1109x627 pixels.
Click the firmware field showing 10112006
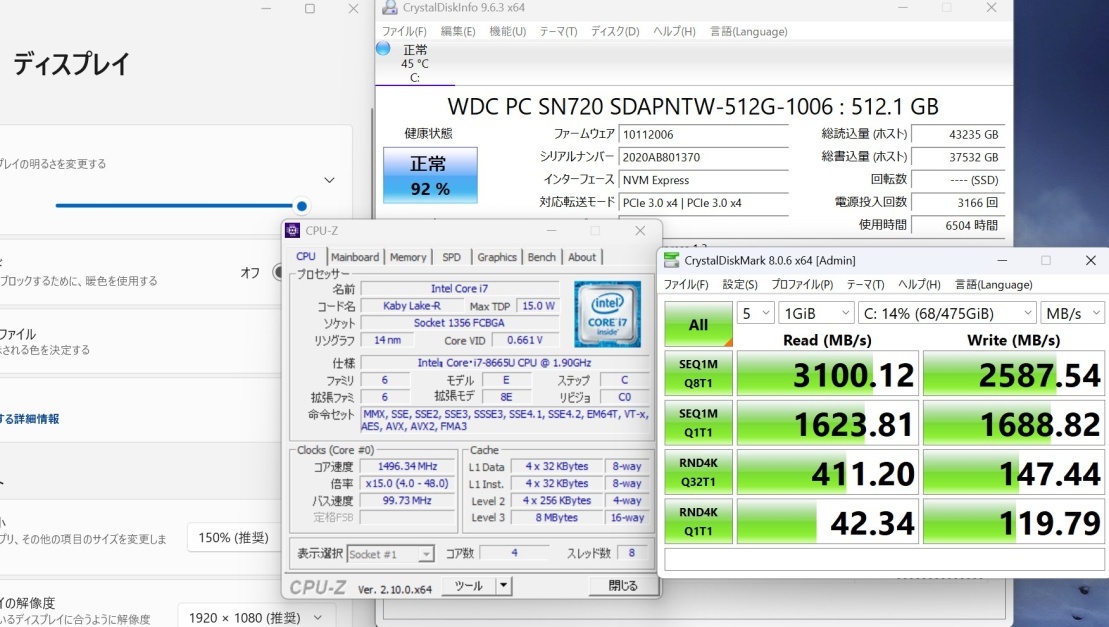(x=704, y=134)
